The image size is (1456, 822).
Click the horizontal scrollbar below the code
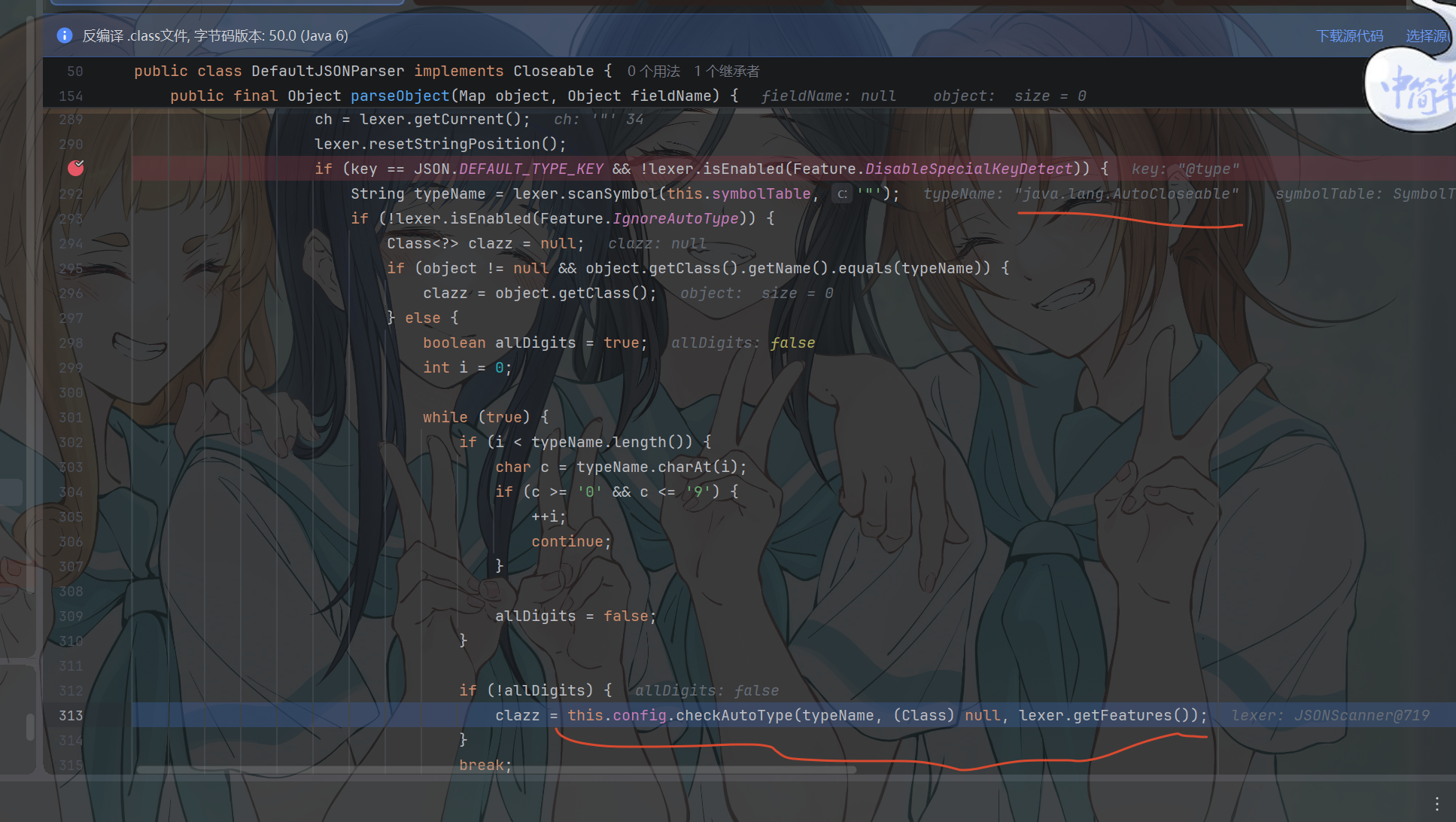[497, 769]
